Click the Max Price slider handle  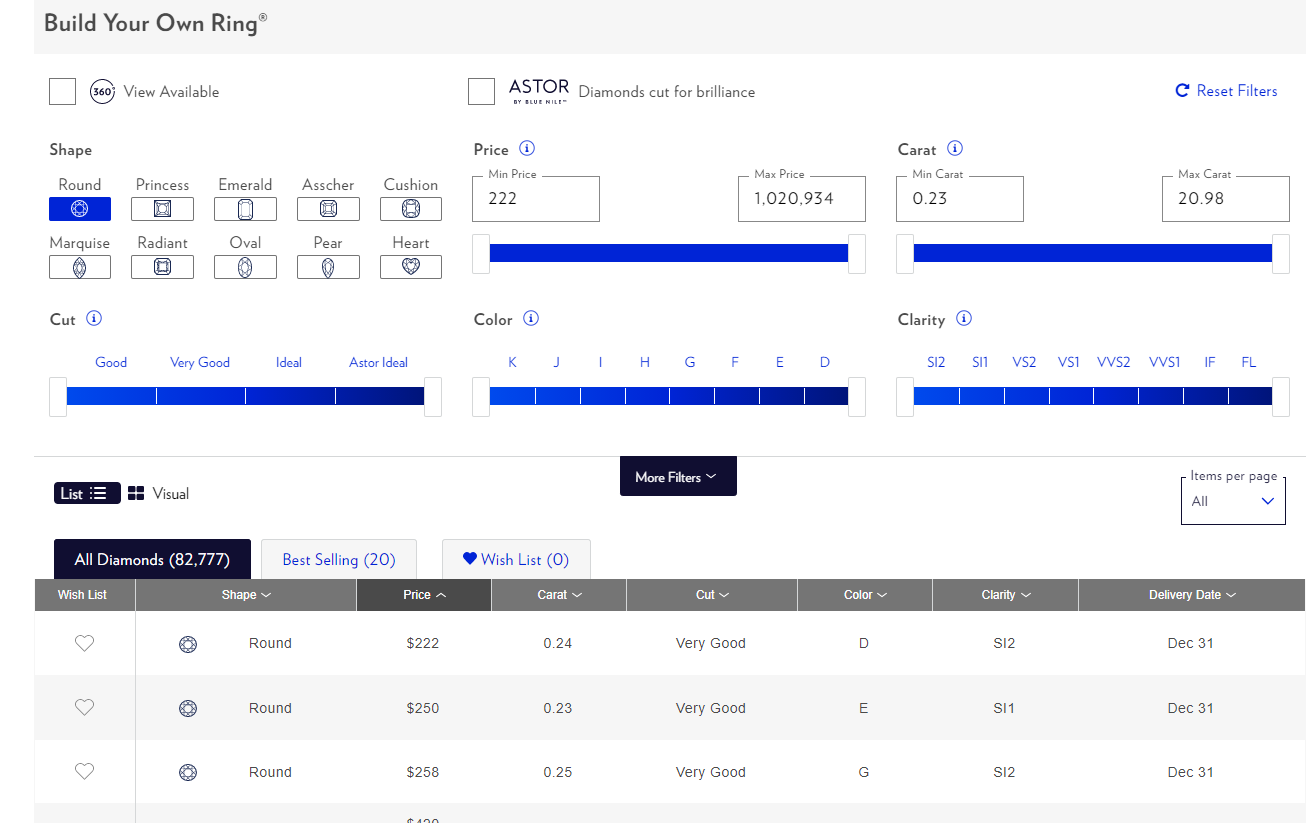point(856,254)
